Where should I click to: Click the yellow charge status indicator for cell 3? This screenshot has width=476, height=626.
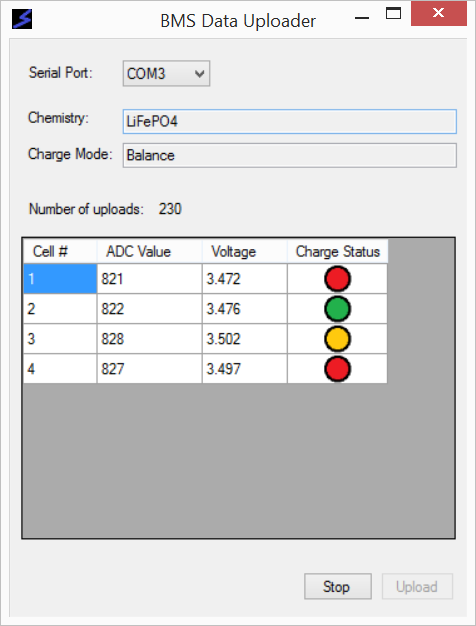337,339
